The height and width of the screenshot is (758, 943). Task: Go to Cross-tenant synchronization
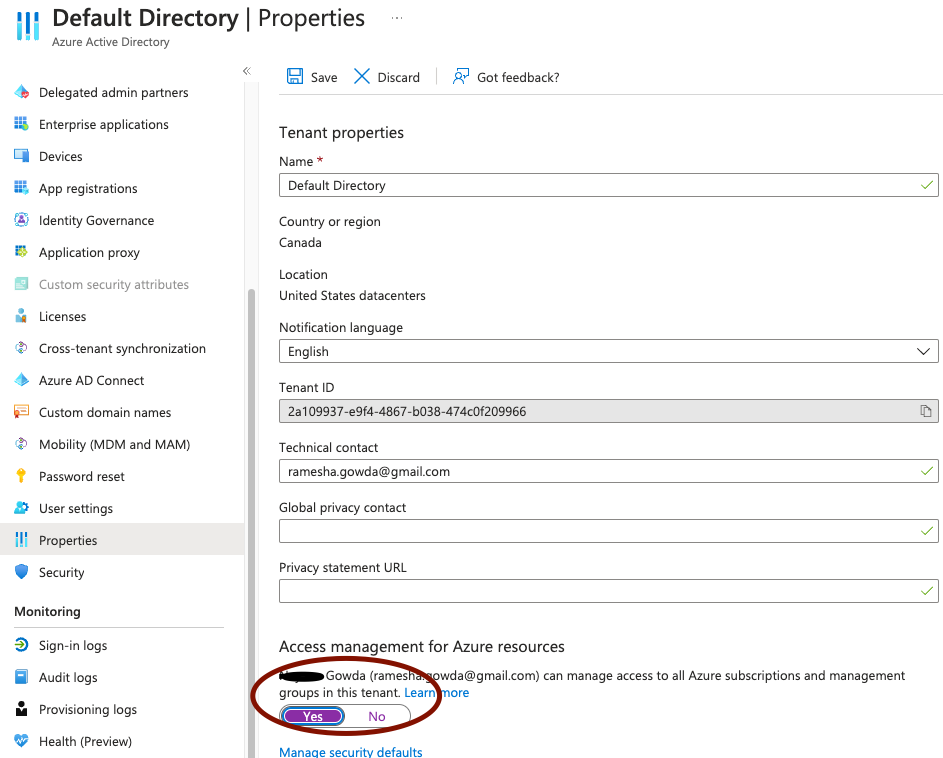coord(122,348)
